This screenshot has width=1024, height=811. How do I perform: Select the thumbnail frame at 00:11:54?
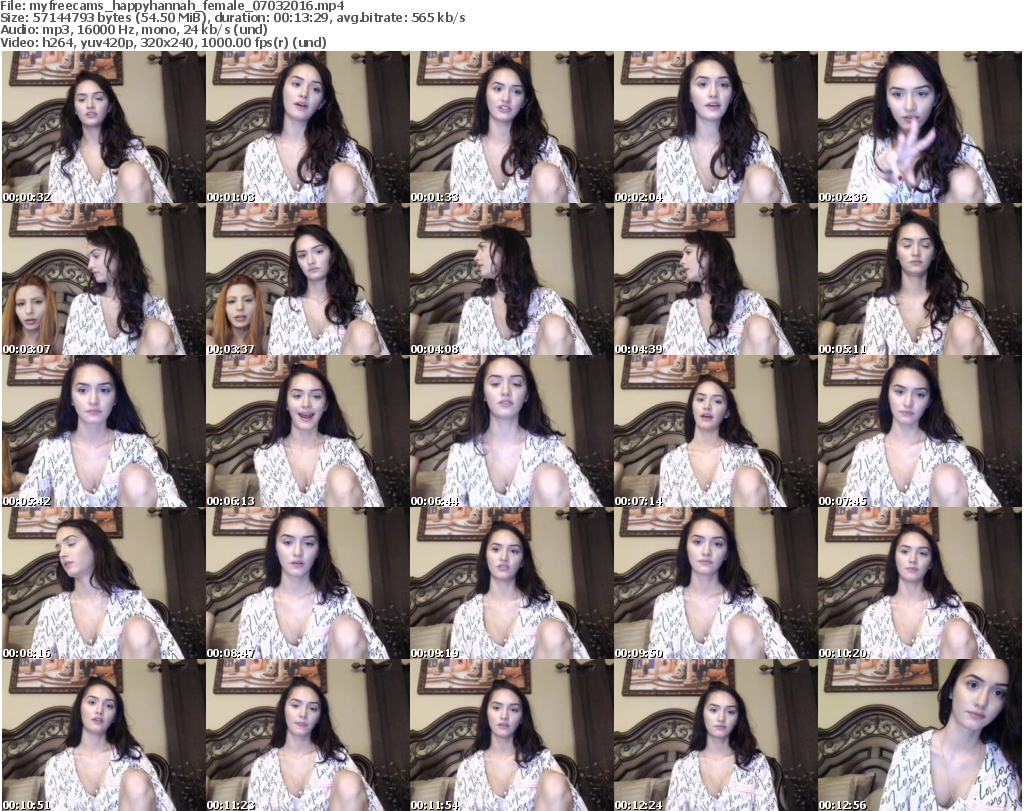click(x=511, y=735)
